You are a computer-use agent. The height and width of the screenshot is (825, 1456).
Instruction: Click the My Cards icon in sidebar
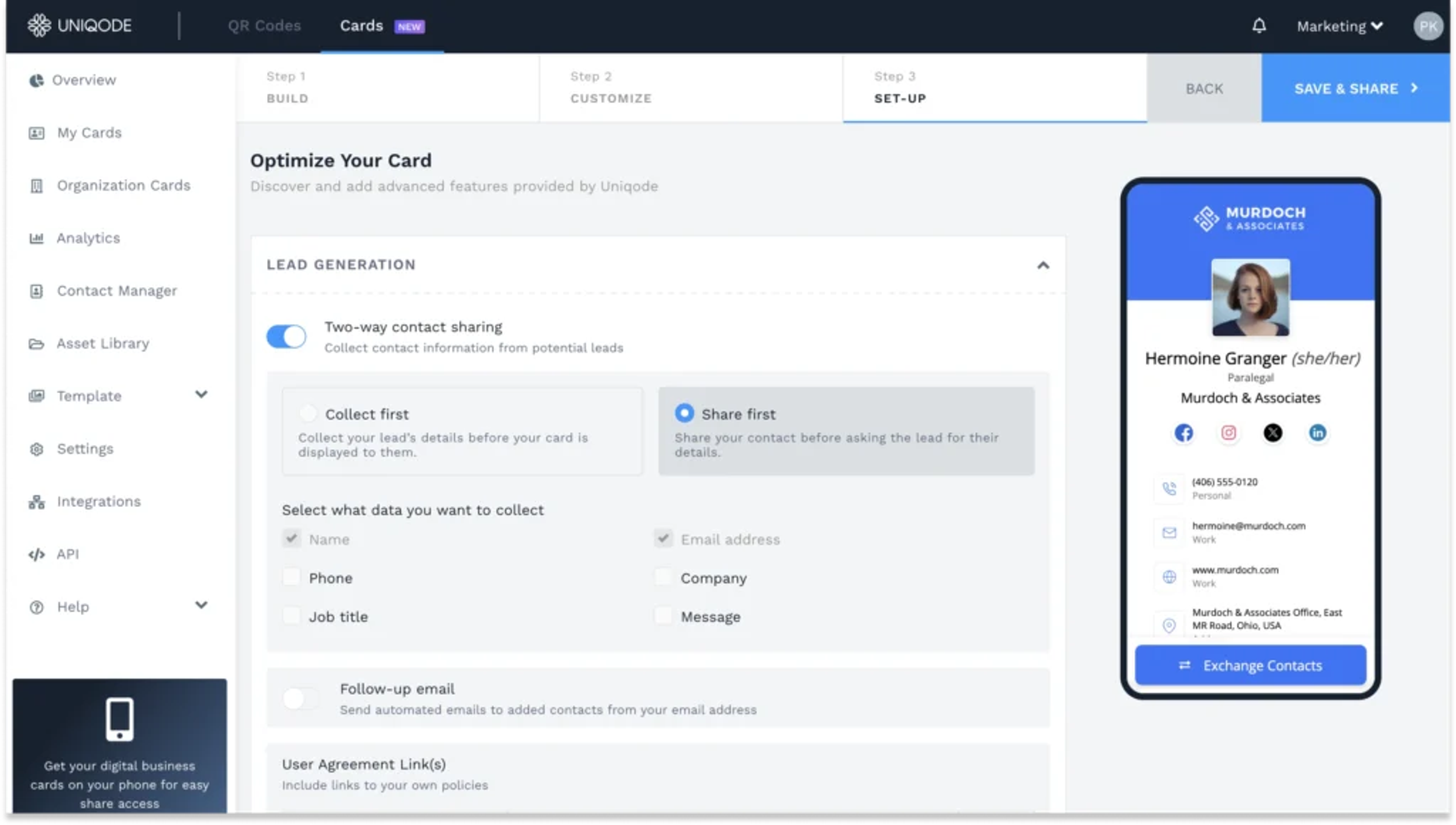[36, 133]
